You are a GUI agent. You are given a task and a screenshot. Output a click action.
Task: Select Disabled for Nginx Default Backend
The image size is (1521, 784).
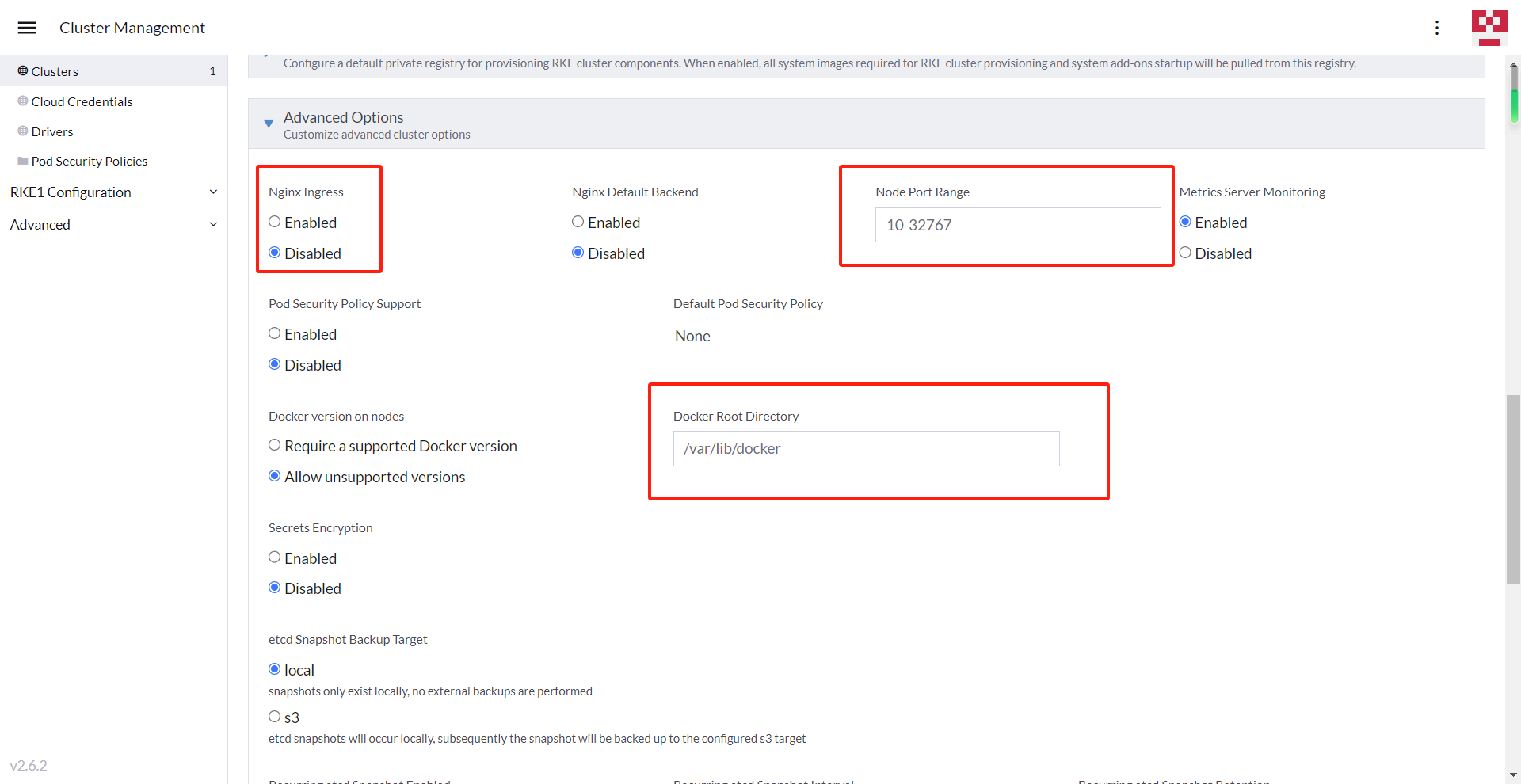(x=578, y=253)
